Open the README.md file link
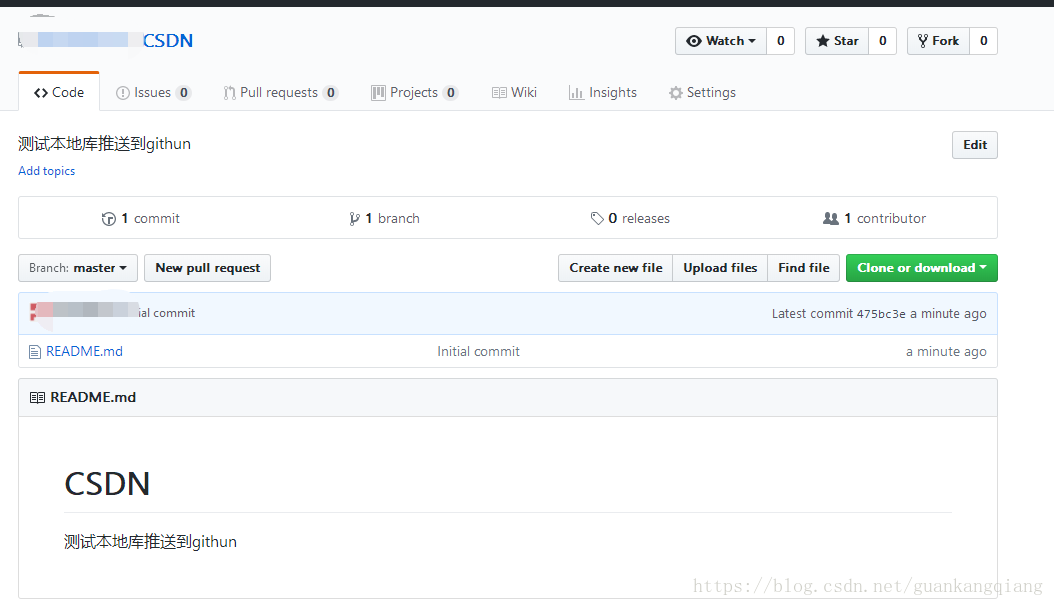Image resolution: width=1054 pixels, height=606 pixels. point(84,351)
